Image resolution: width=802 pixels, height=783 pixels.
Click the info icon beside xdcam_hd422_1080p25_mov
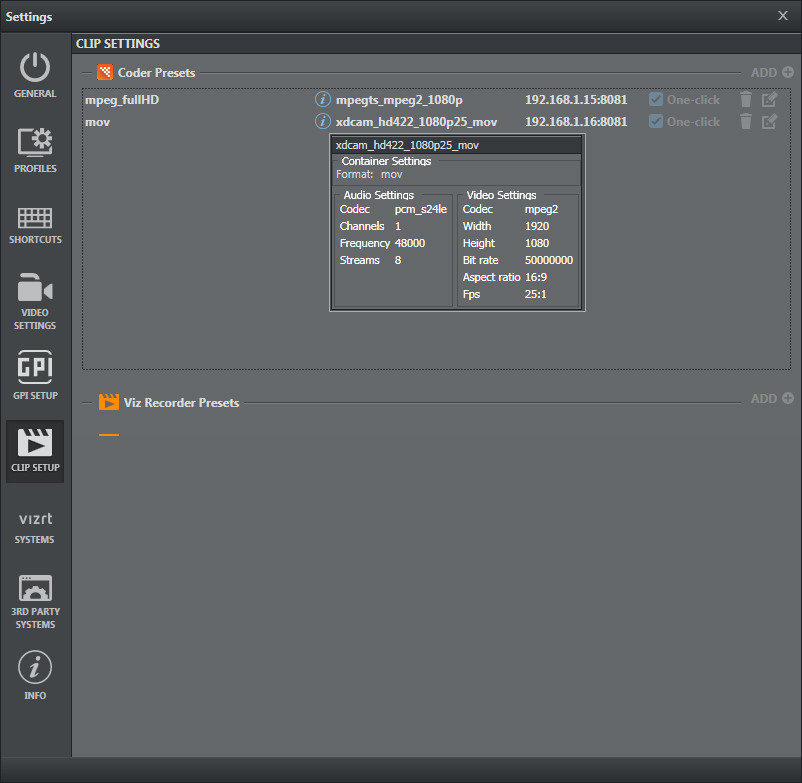[323, 122]
